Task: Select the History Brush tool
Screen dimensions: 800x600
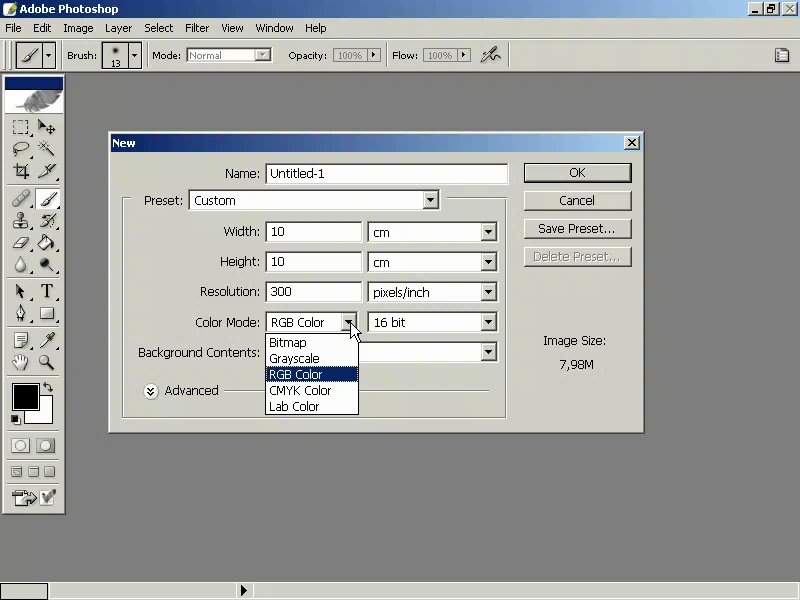Action: pos(46,220)
